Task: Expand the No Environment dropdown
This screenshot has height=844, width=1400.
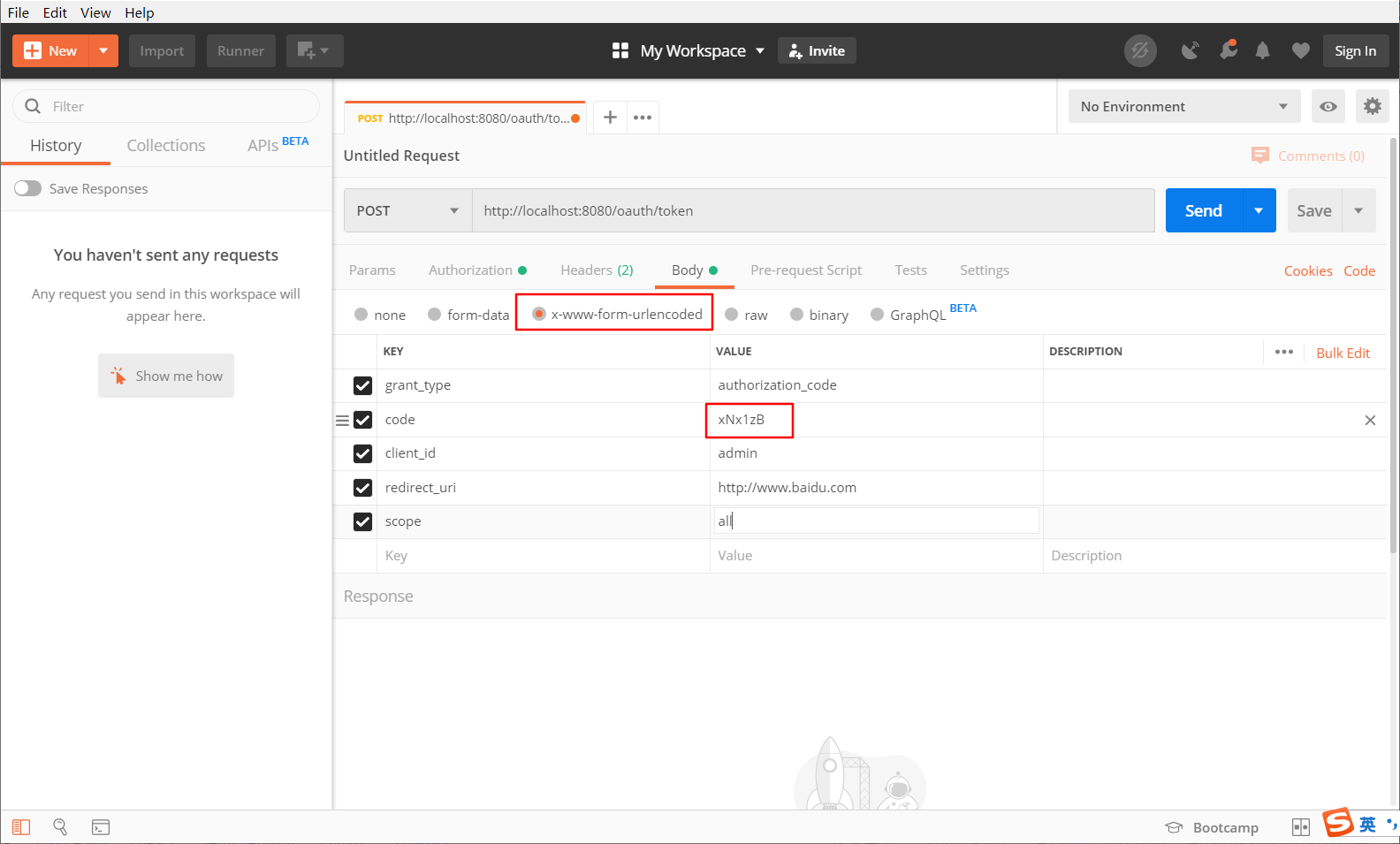Action: [x=1183, y=107]
